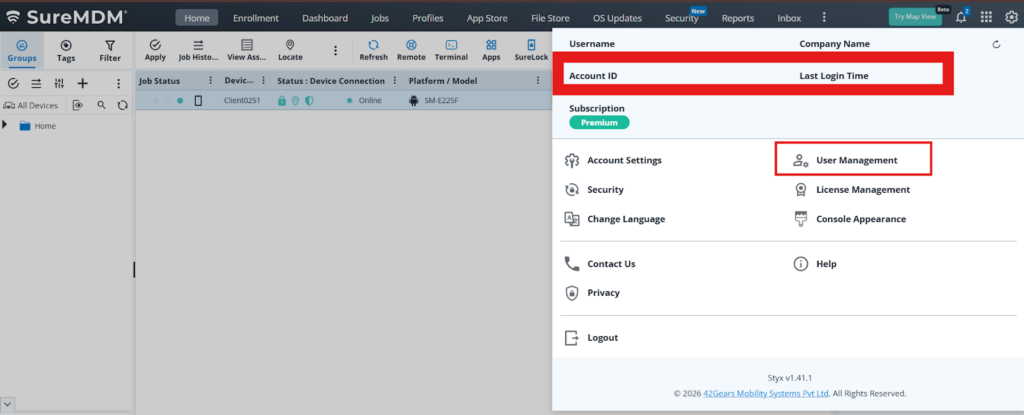Open the Terminal tool

pyautogui.click(x=451, y=50)
